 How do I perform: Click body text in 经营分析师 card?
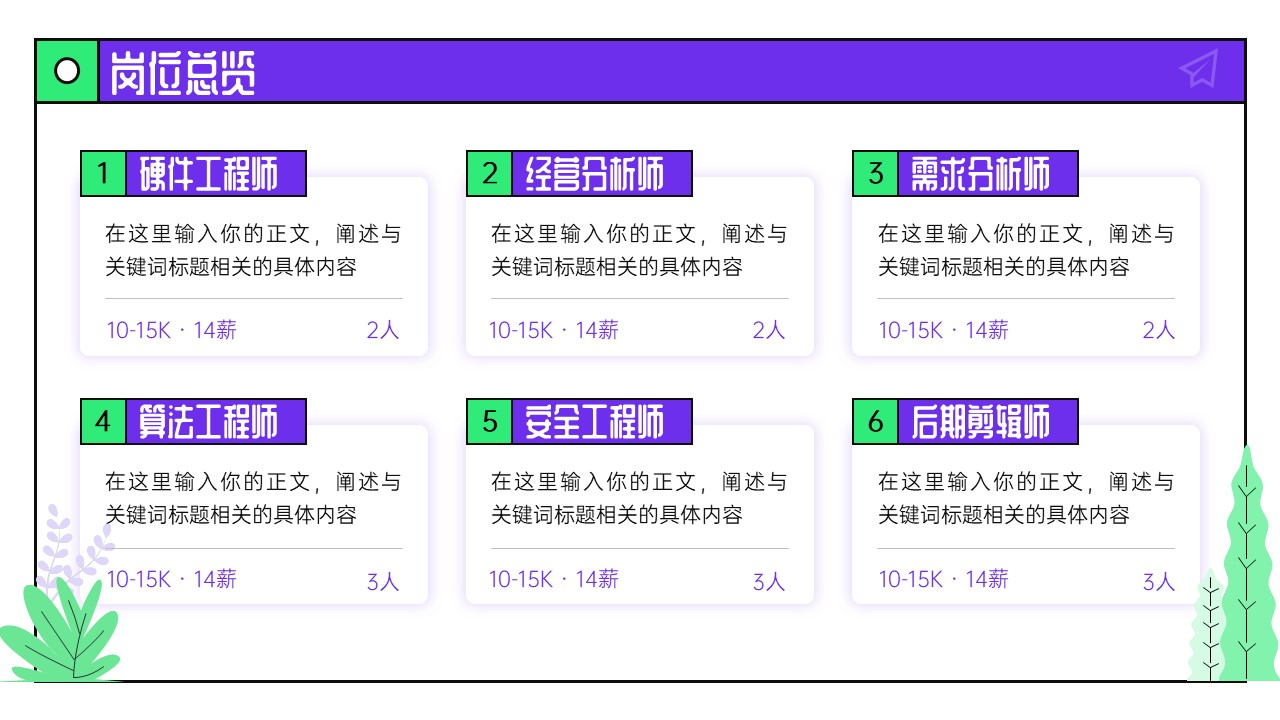[639, 251]
